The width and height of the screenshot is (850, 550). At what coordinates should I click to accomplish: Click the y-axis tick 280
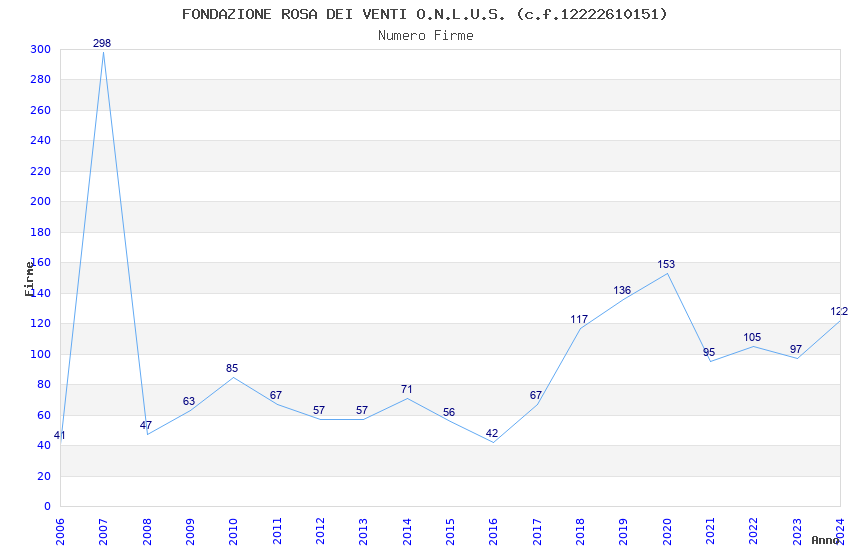tap(41, 80)
